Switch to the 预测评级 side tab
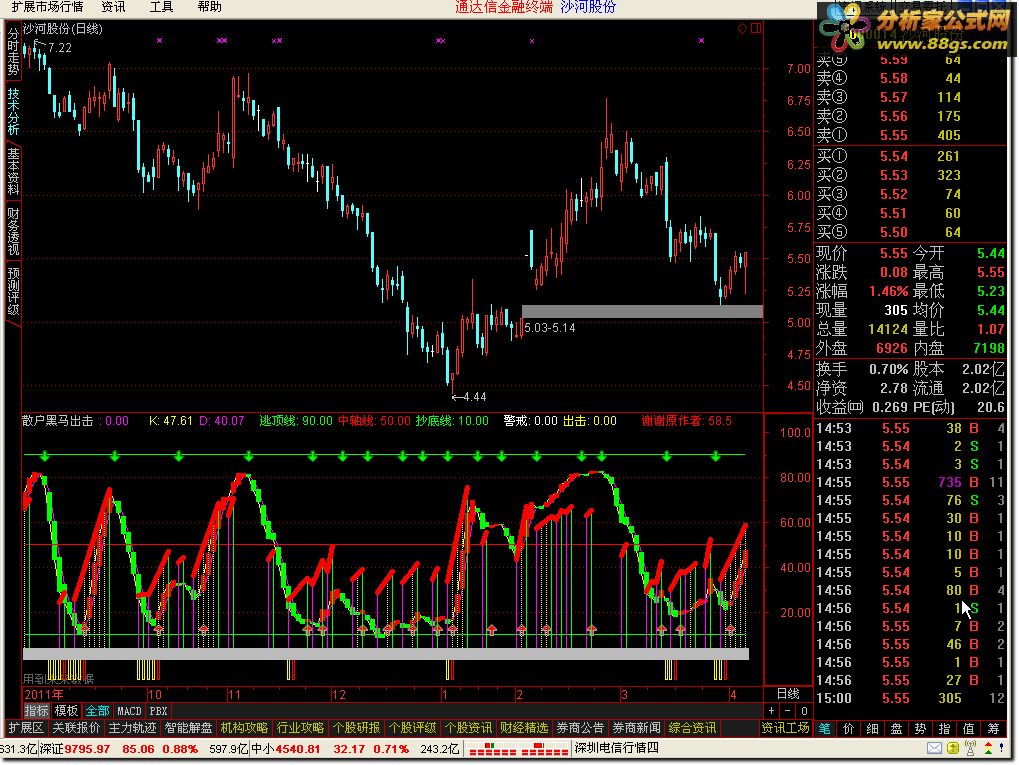The image size is (1019, 765). point(13,291)
